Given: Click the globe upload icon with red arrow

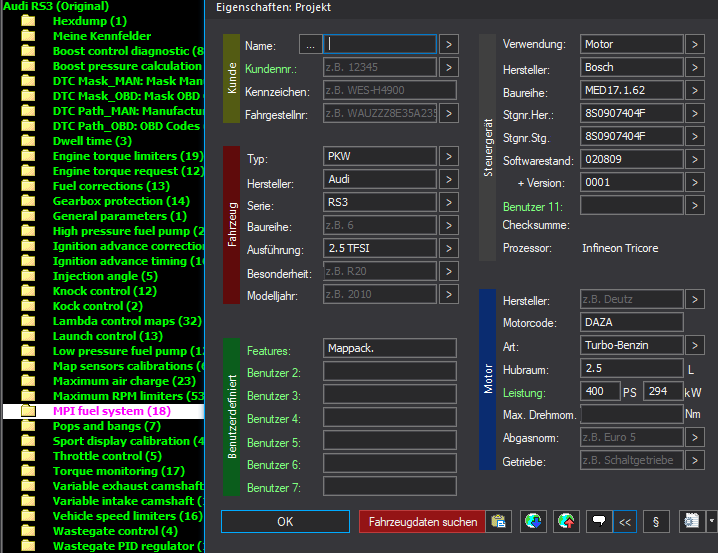Looking at the screenshot, I should (x=566, y=521).
